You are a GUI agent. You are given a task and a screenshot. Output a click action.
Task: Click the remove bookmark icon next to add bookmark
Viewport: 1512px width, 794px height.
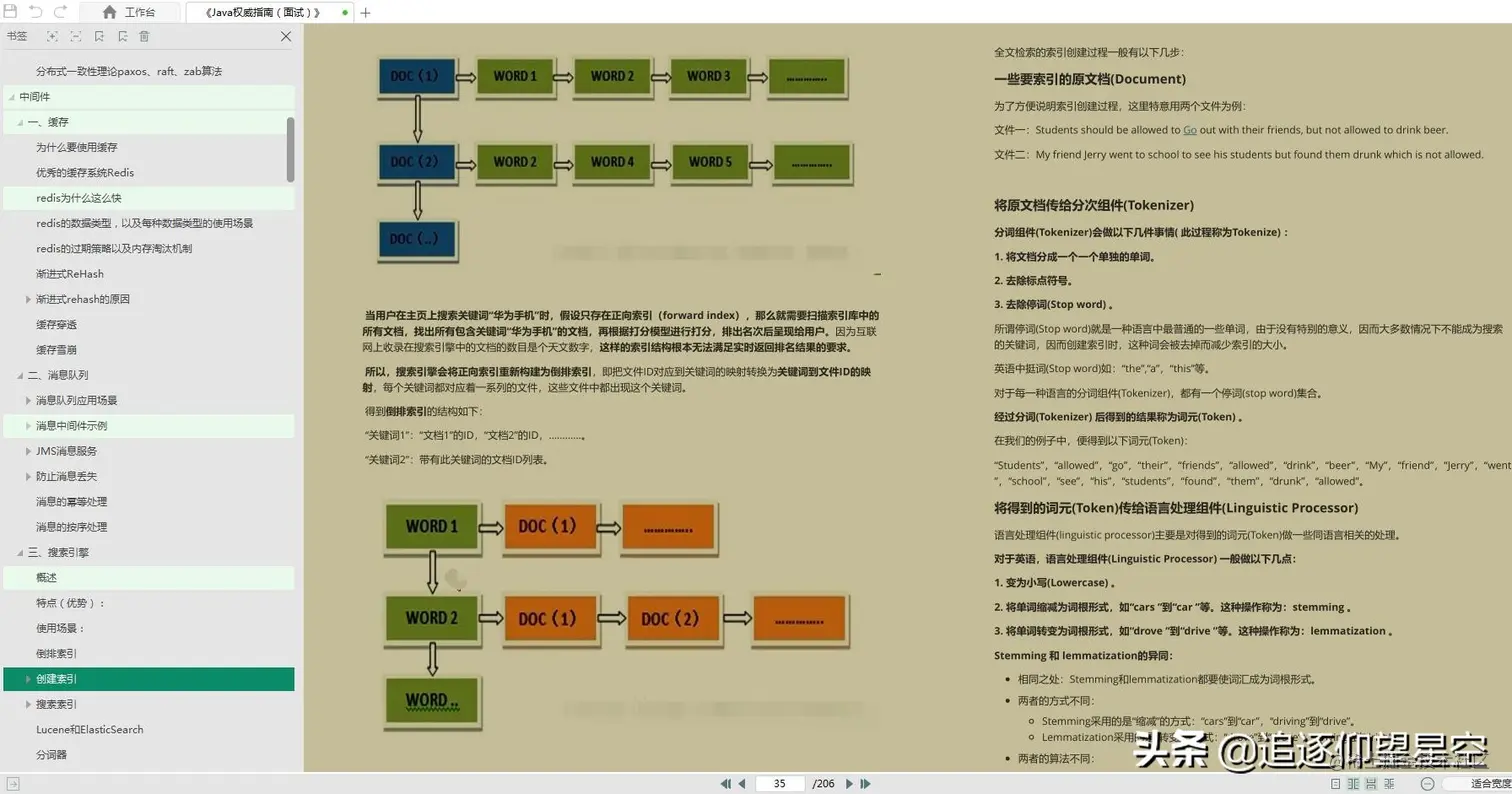pyautogui.click(x=124, y=37)
